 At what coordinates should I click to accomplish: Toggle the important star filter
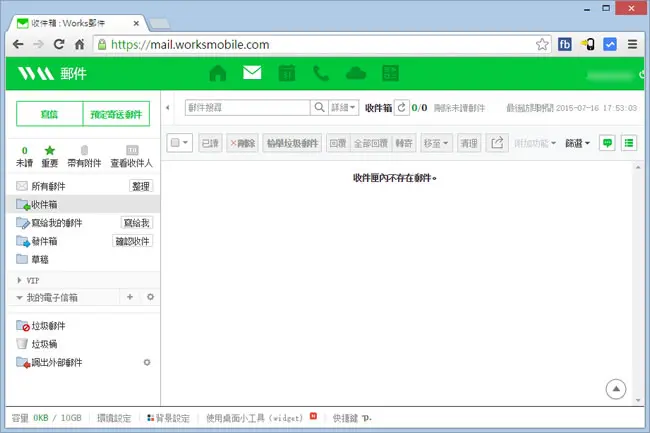[x=50, y=156]
